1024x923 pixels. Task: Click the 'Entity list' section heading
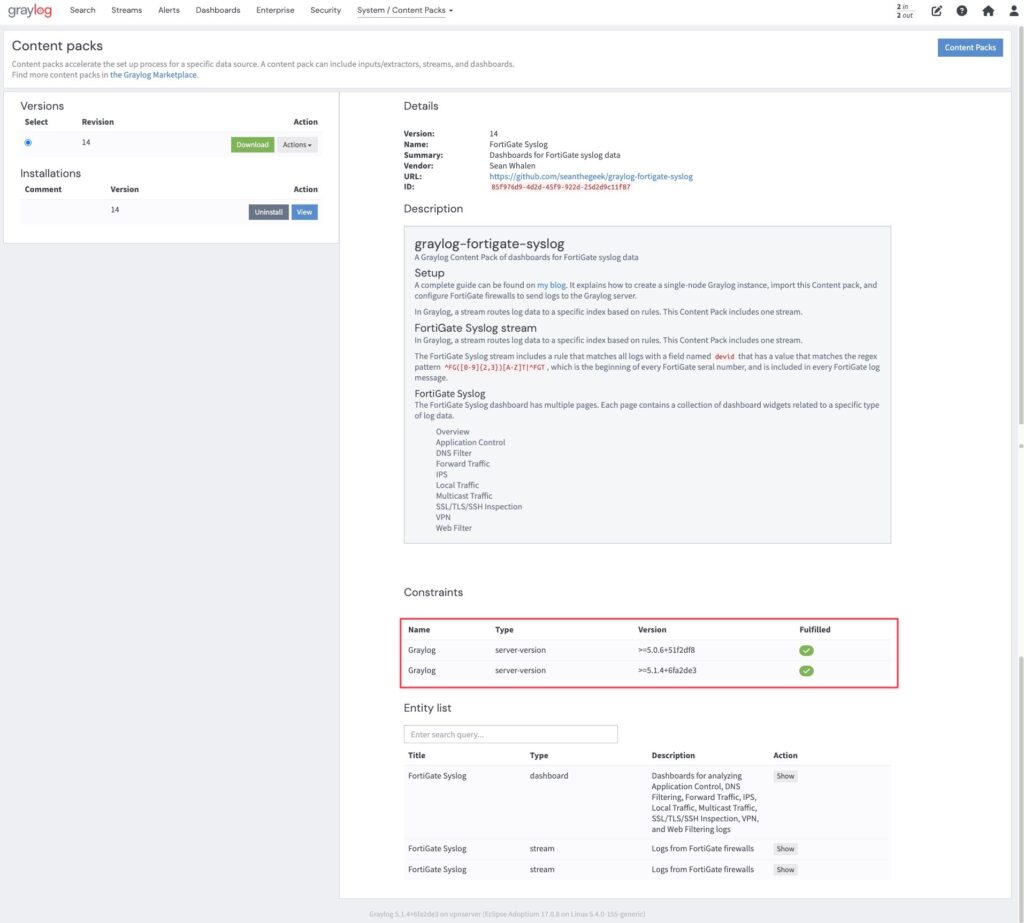tap(427, 707)
